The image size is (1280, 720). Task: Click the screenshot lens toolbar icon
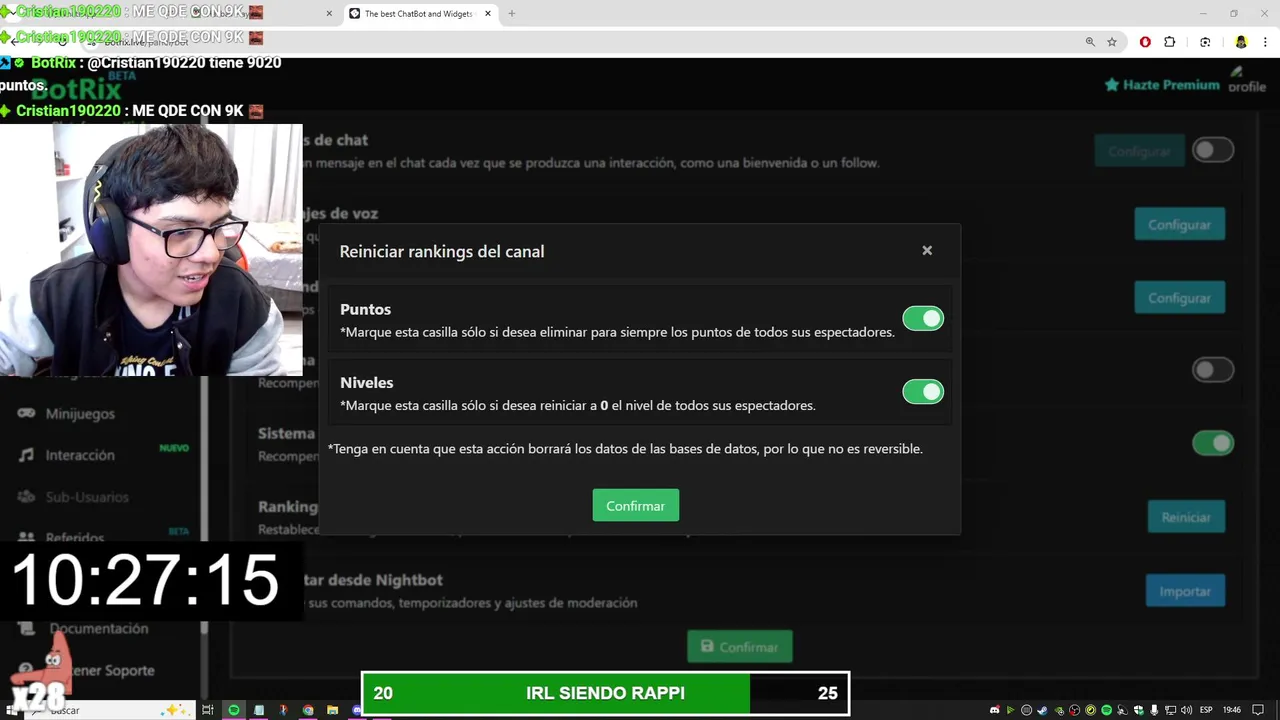(1205, 42)
